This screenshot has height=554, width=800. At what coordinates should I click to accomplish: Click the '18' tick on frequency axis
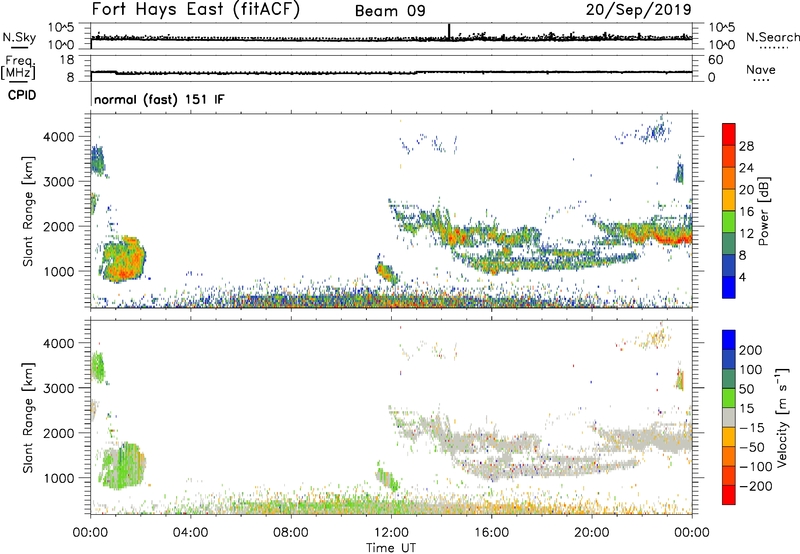tap(67, 60)
